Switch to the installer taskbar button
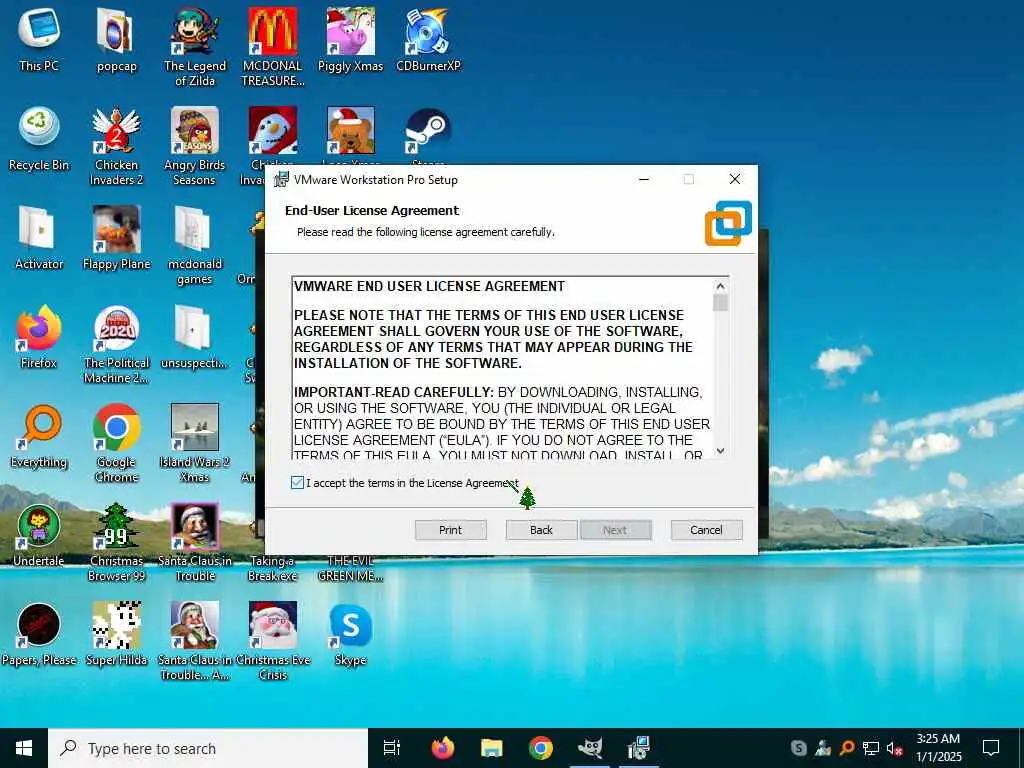1024x768 pixels. click(639, 748)
